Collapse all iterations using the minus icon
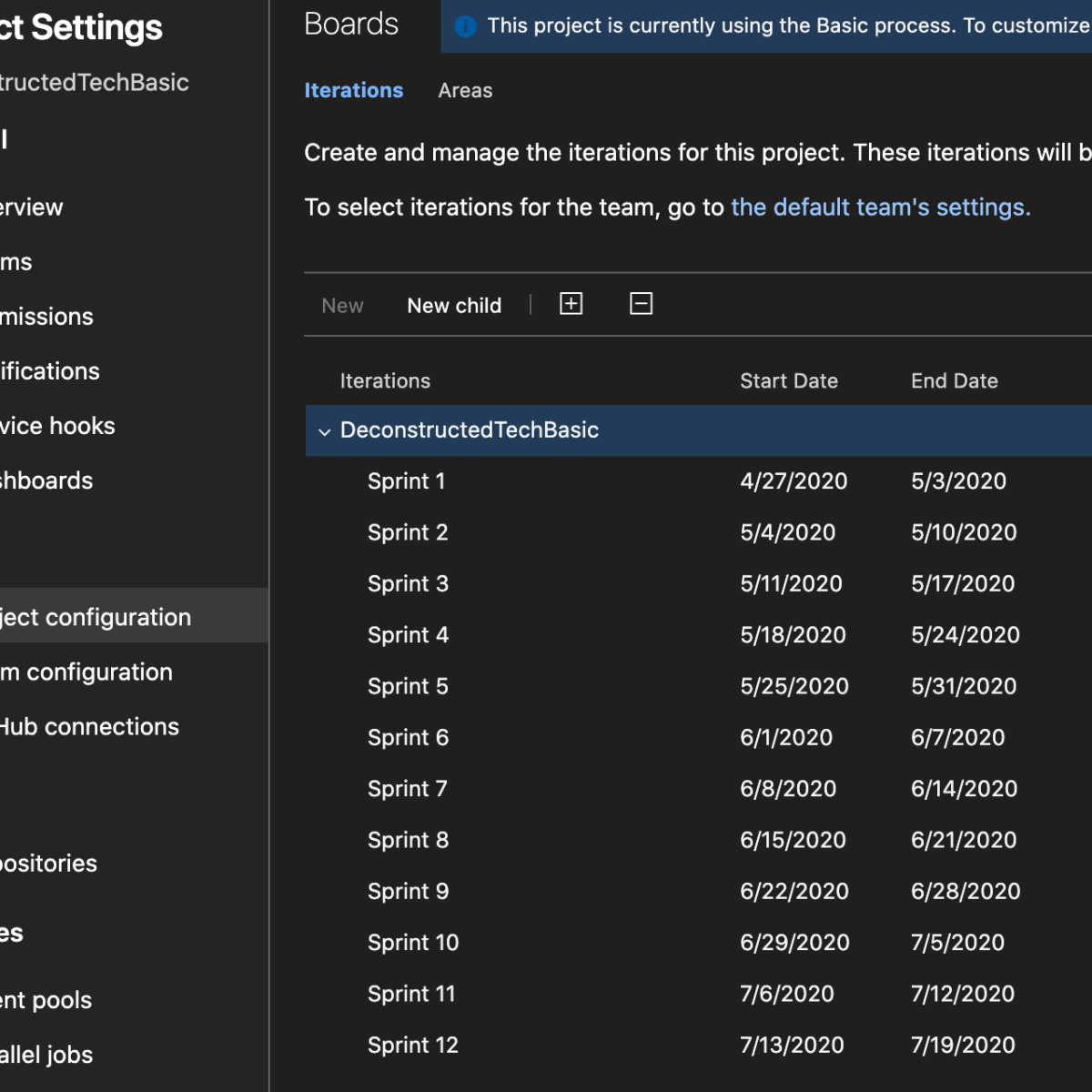The width and height of the screenshot is (1092, 1092). pos(641,304)
